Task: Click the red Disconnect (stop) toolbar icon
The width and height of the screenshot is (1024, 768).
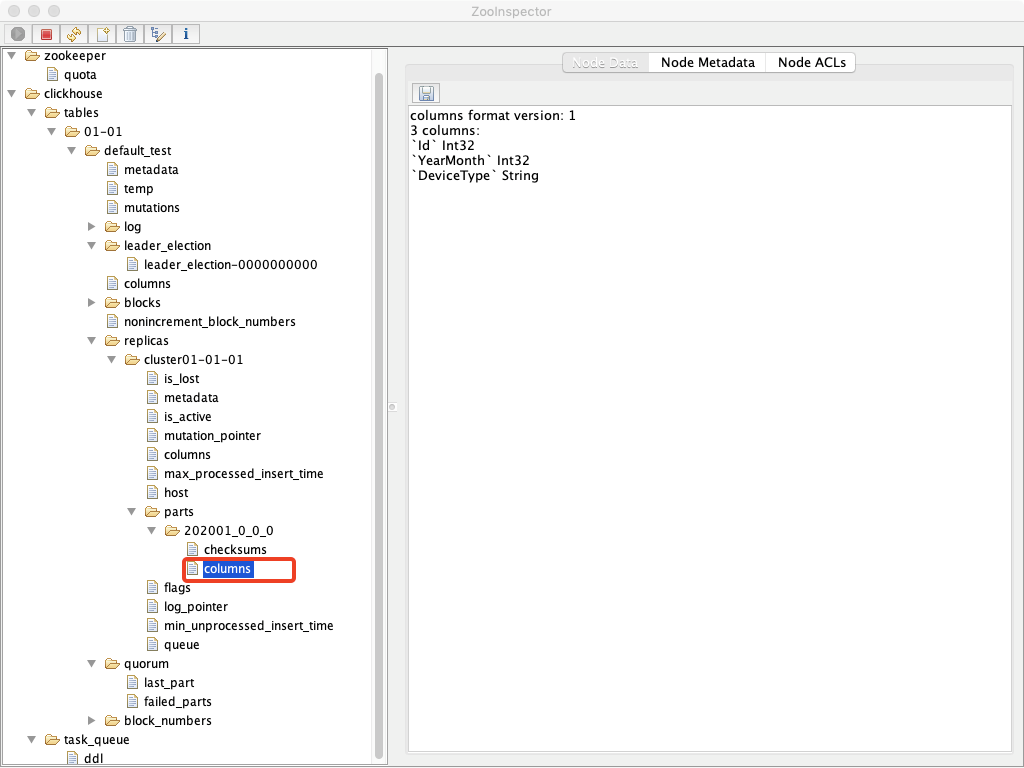Action: [x=46, y=34]
